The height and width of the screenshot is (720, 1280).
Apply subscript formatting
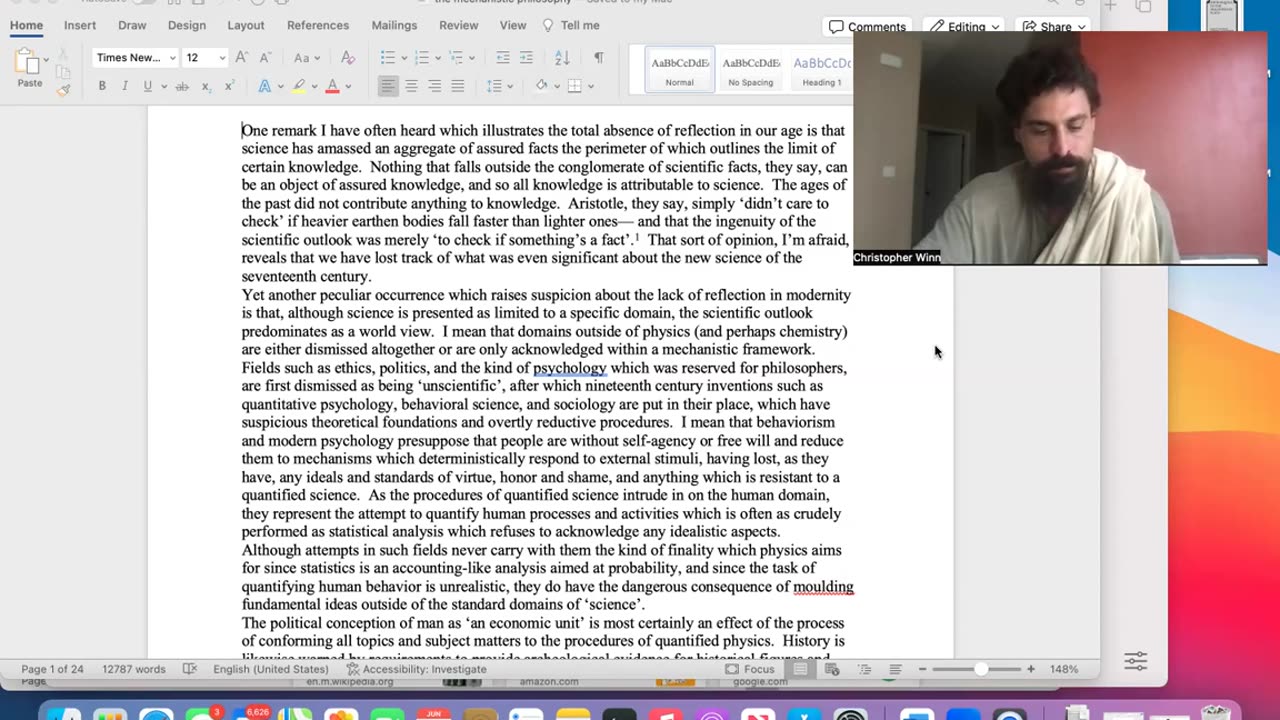tap(206, 87)
